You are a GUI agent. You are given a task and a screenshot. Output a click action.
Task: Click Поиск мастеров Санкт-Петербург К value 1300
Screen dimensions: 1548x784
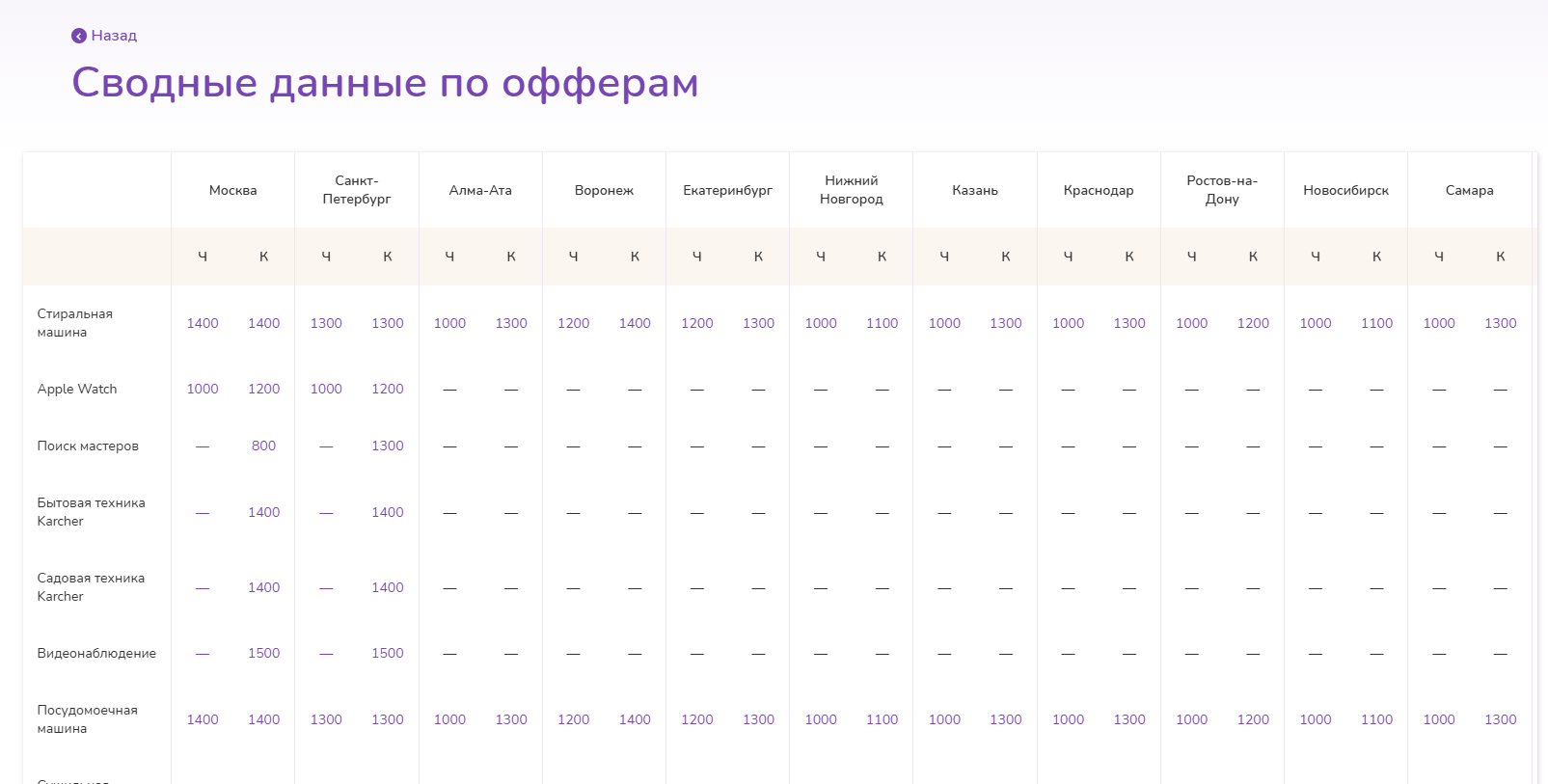(x=388, y=446)
